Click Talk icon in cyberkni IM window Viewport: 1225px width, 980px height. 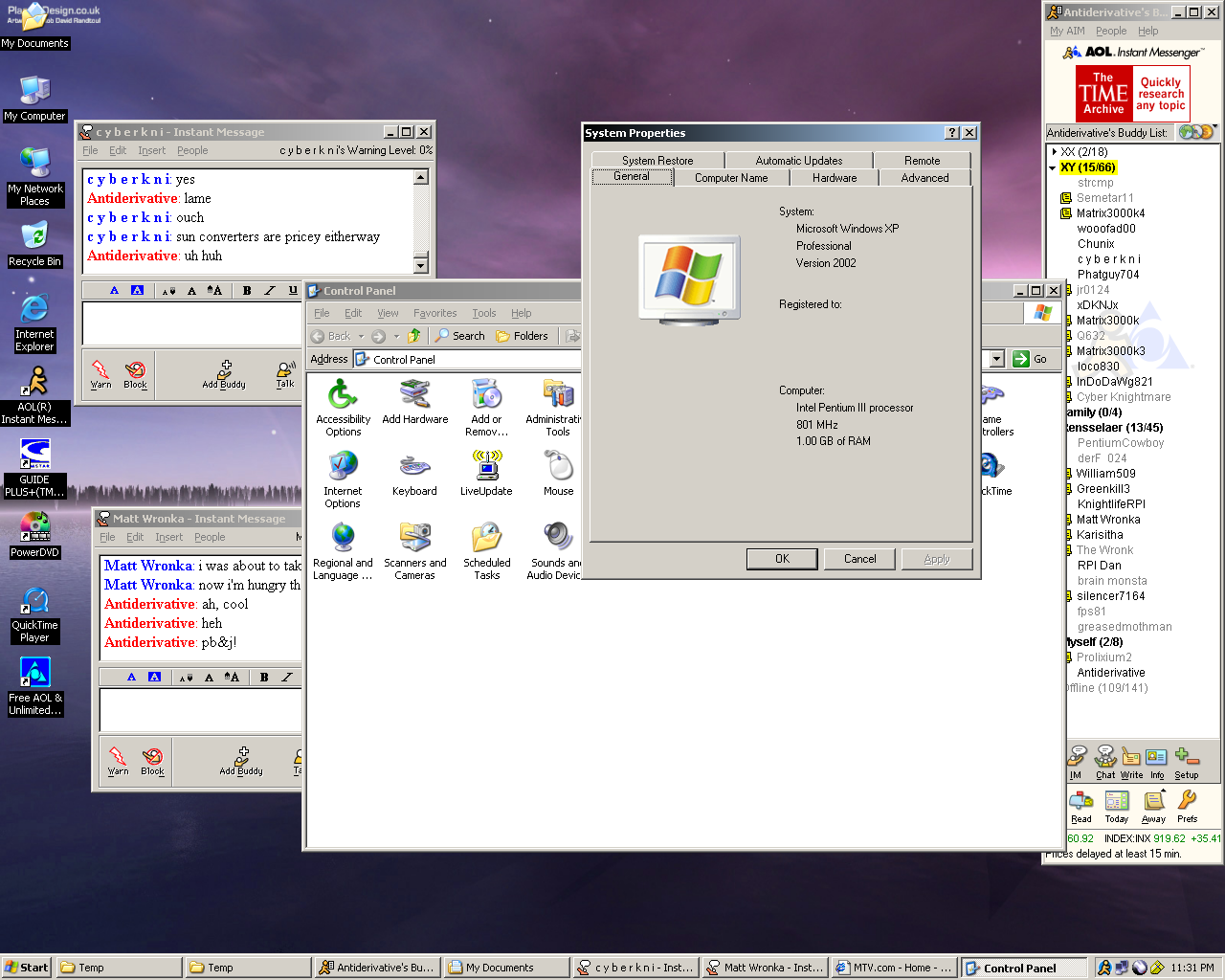285,374
